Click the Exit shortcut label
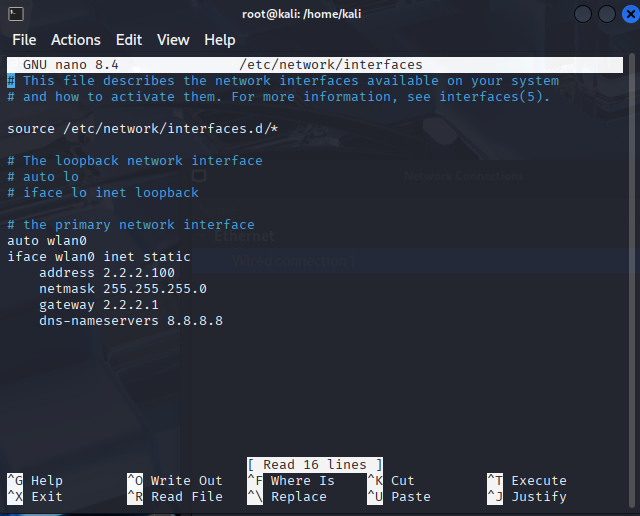The width and height of the screenshot is (640, 516). pos(46,497)
